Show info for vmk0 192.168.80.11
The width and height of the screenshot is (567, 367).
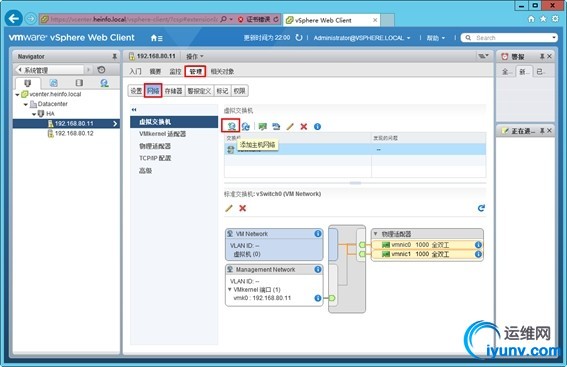click(x=318, y=298)
